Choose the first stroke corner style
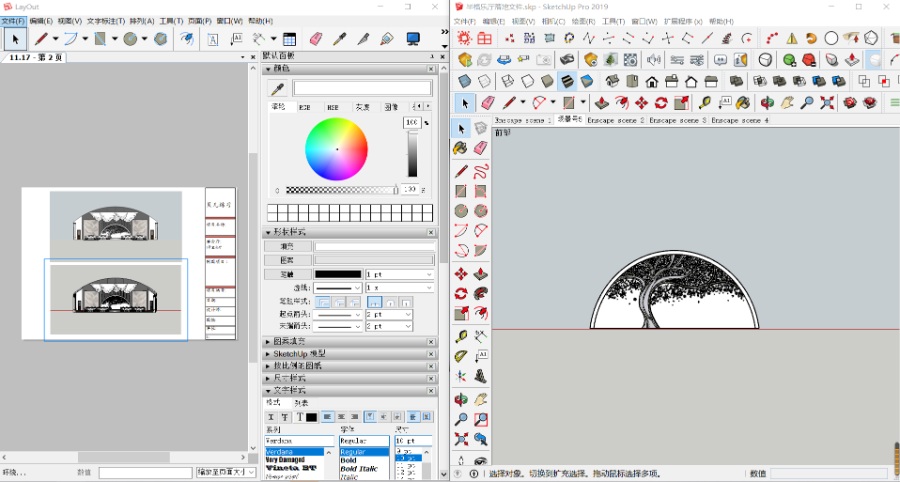This screenshot has height=482, width=900. [x=323, y=302]
